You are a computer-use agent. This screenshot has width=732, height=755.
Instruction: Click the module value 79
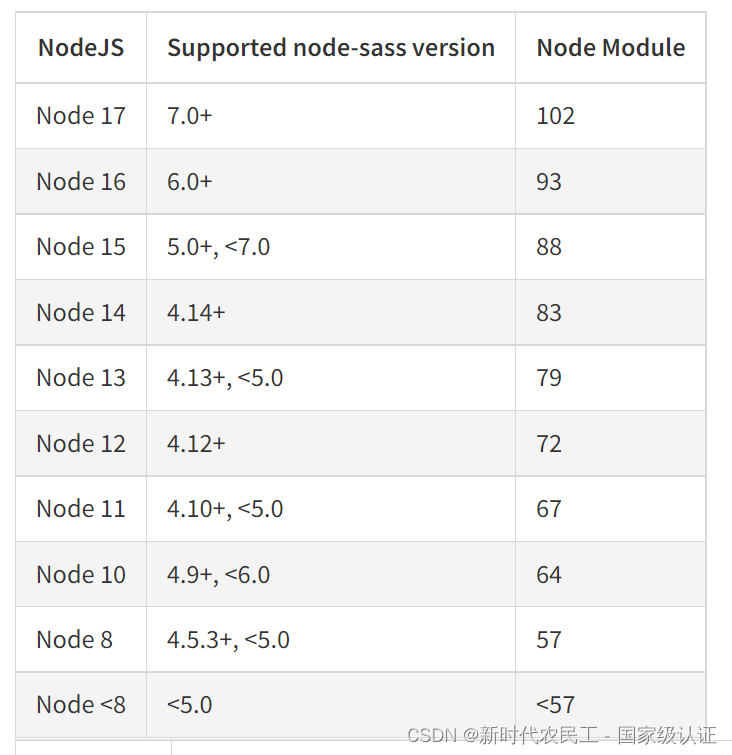[x=549, y=378]
